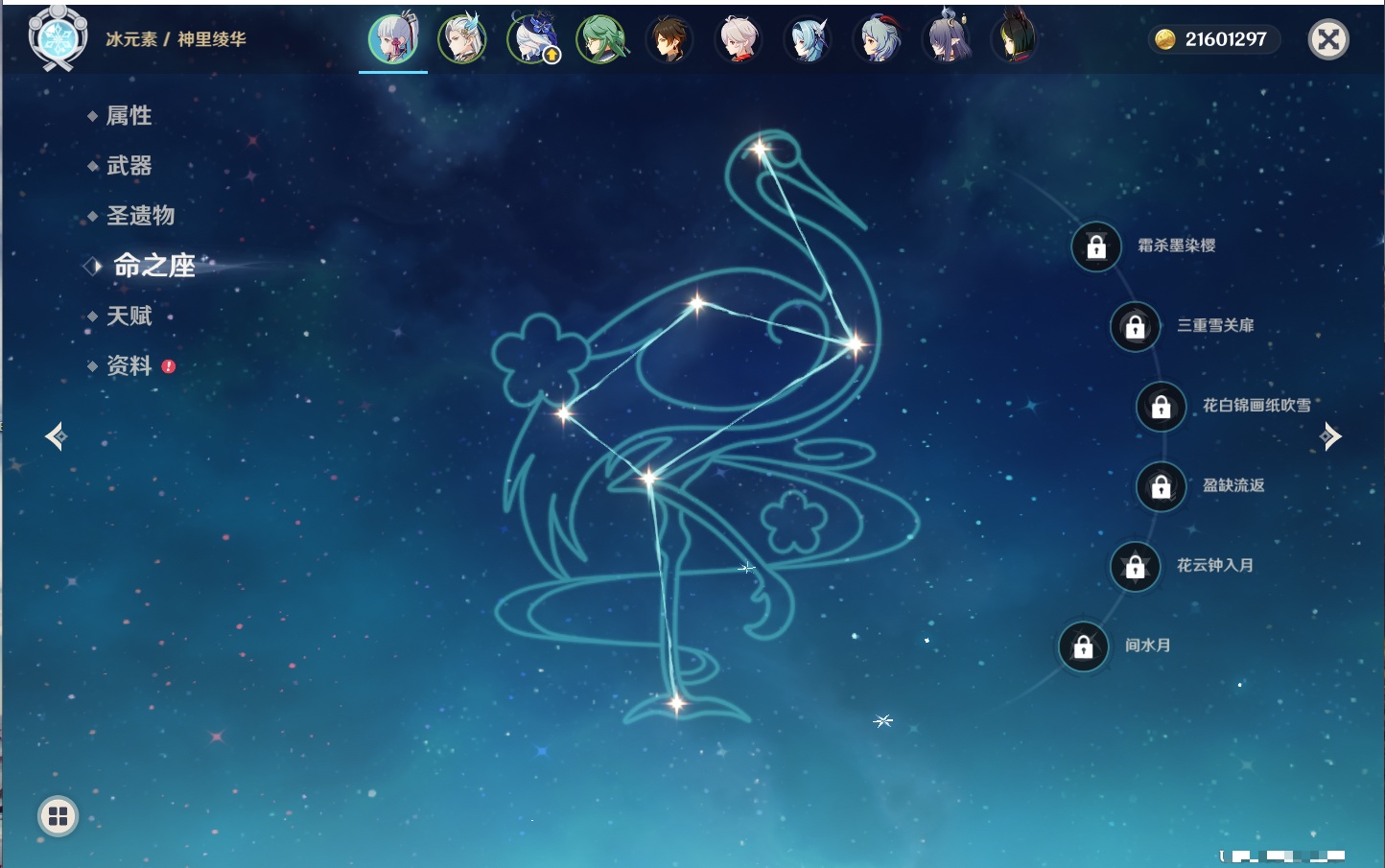Click the Mora coin balance 21601297
Image resolution: width=1385 pixels, height=868 pixels.
click(1214, 39)
